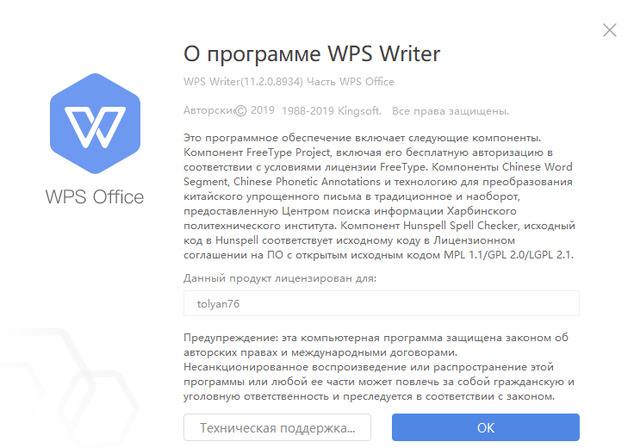640x448 pixels.
Task: Open Техническая поддержка... support button
Action: coord(277,427)
